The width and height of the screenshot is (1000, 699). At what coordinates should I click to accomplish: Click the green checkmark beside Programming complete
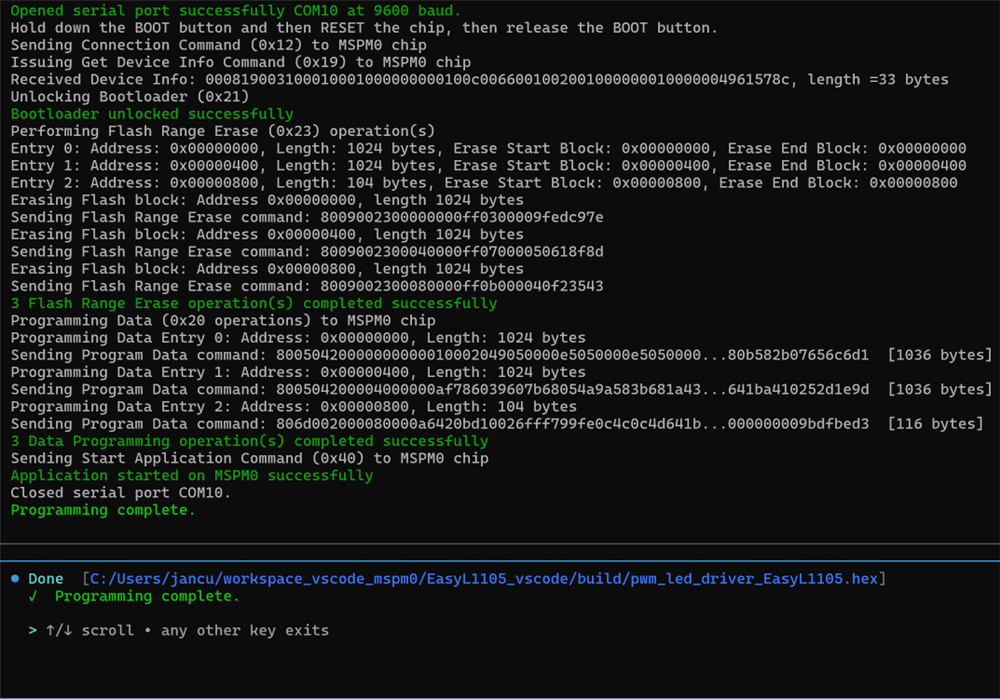click(33, 596)
